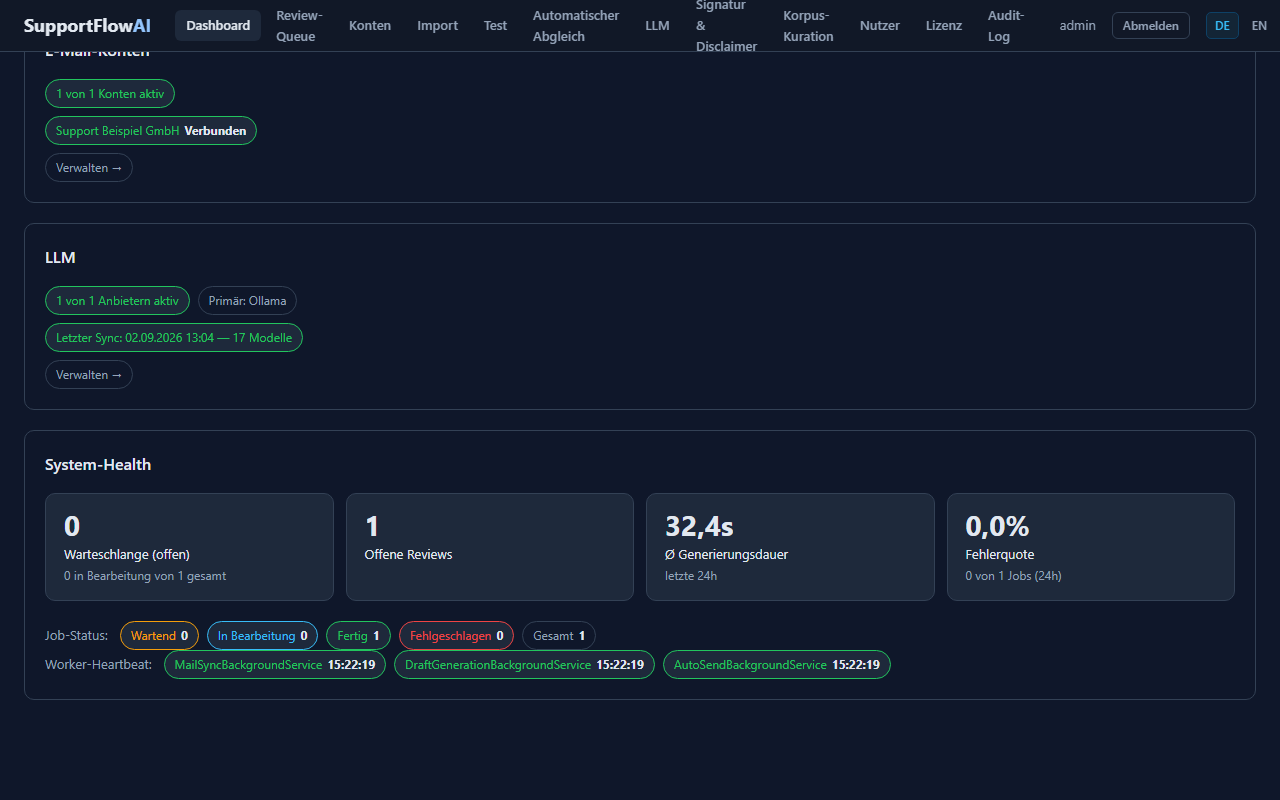Viewport: 1280px width, 800px height.
Task: Click the Gesamt job status badge
Action: click(559, 636)
